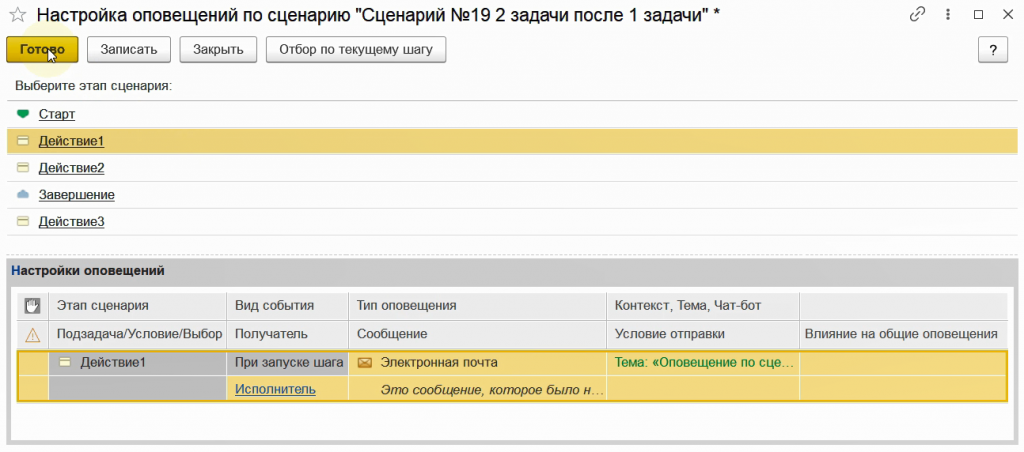Copy link via chain icon
This screenshot has width=1024, height=452.
(x=917, y=15)
